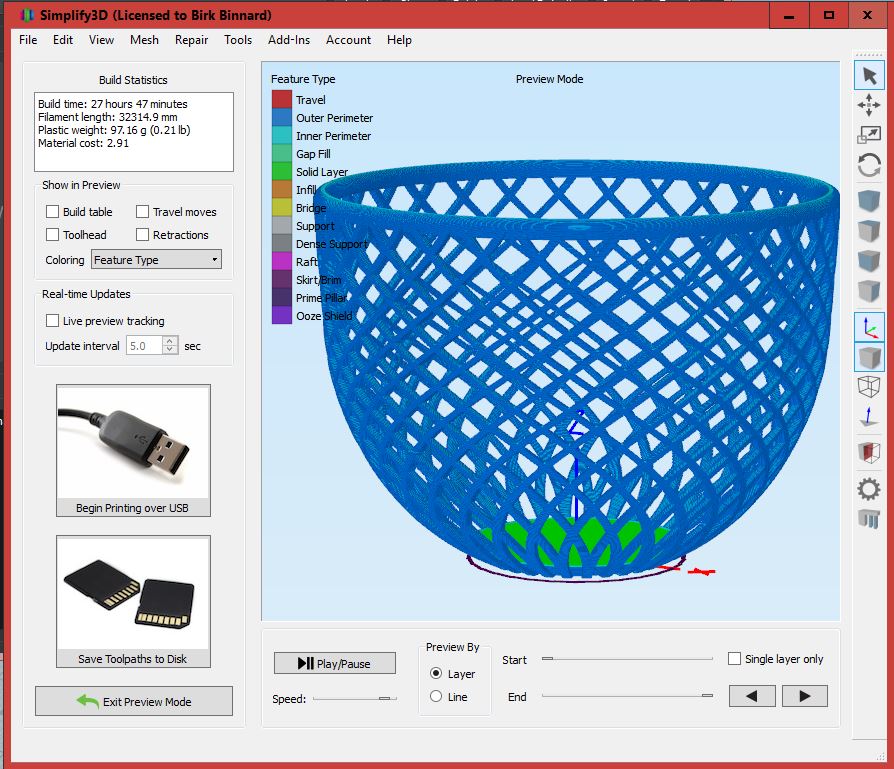Activate the scale view tool
The height and width of the screenshot is (769, 894).
[869, 135]
